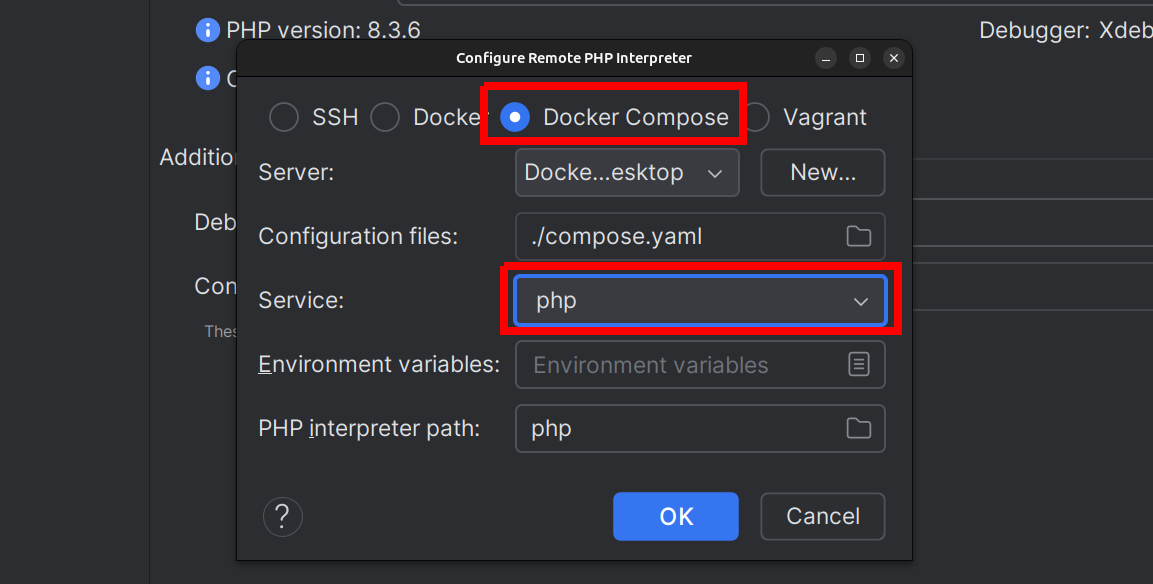The width and height of the screenshot is (1153, 584).
Task: Open the Service dropdown showing php
Action: pyautogui.click(x=700, y=300)
